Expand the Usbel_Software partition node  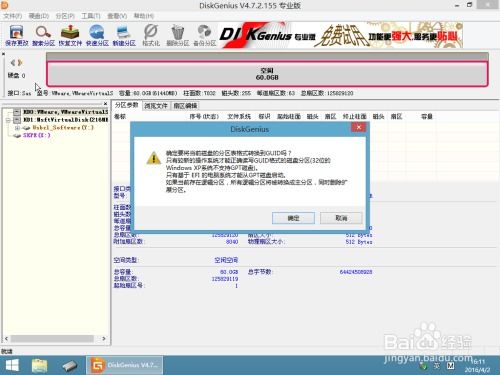[x=17, y=128]
